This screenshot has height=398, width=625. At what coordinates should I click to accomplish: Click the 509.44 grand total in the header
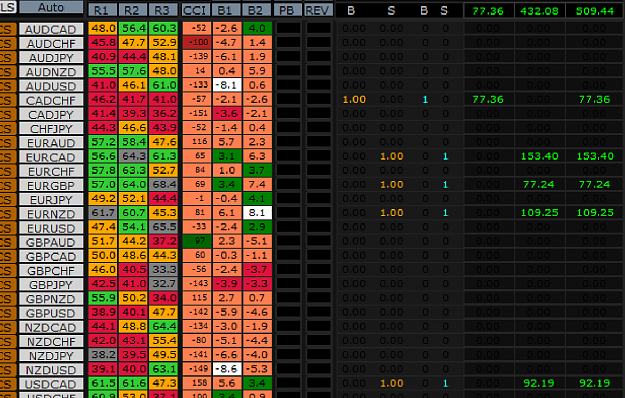point(595,11)
